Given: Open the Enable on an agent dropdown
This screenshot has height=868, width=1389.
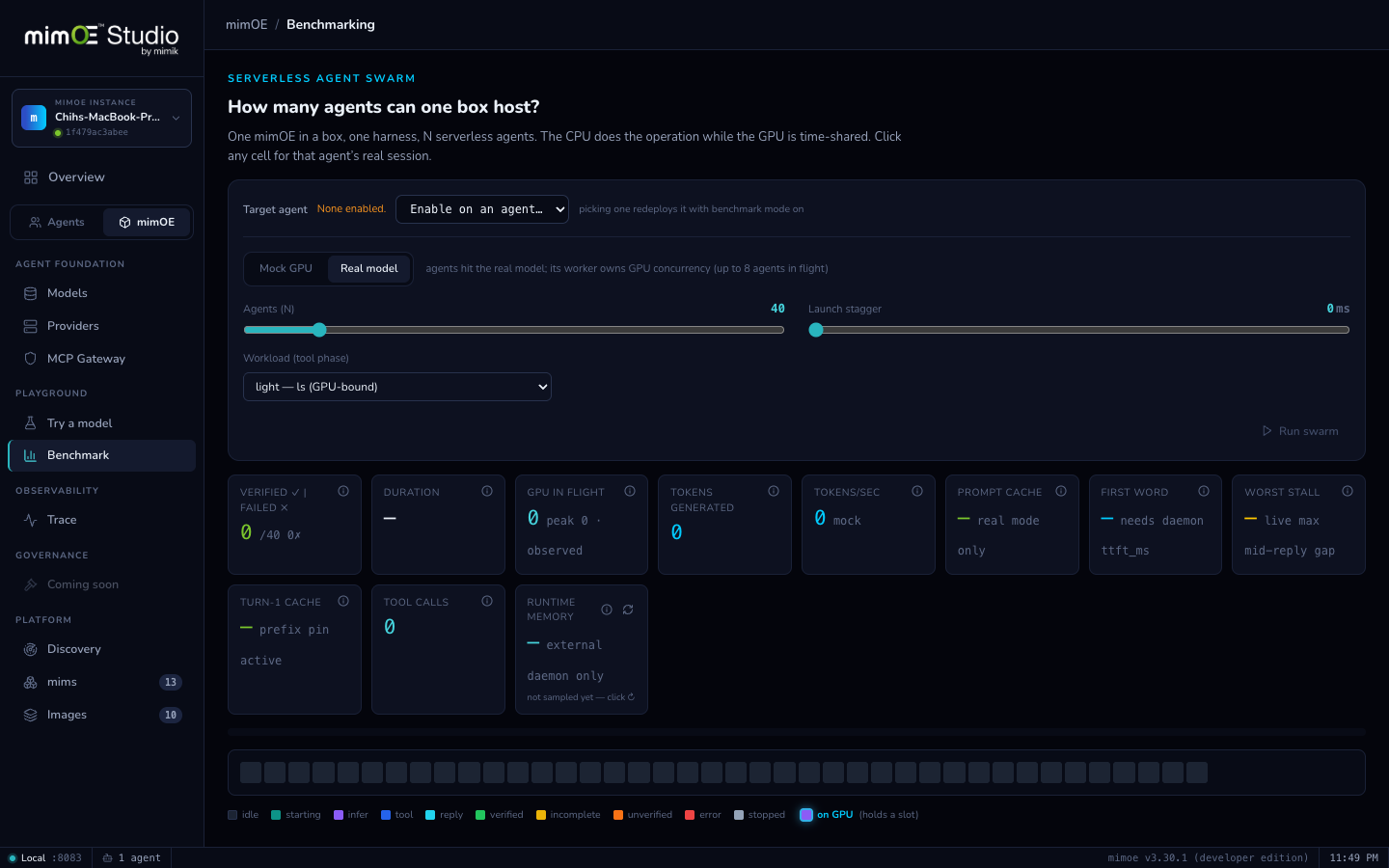Looking at the screenshot, I should [x=482, y=209].
